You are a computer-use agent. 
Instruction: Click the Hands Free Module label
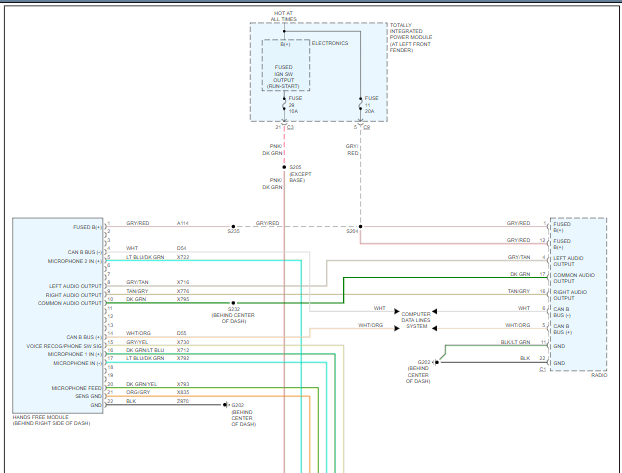click(50, 419)
